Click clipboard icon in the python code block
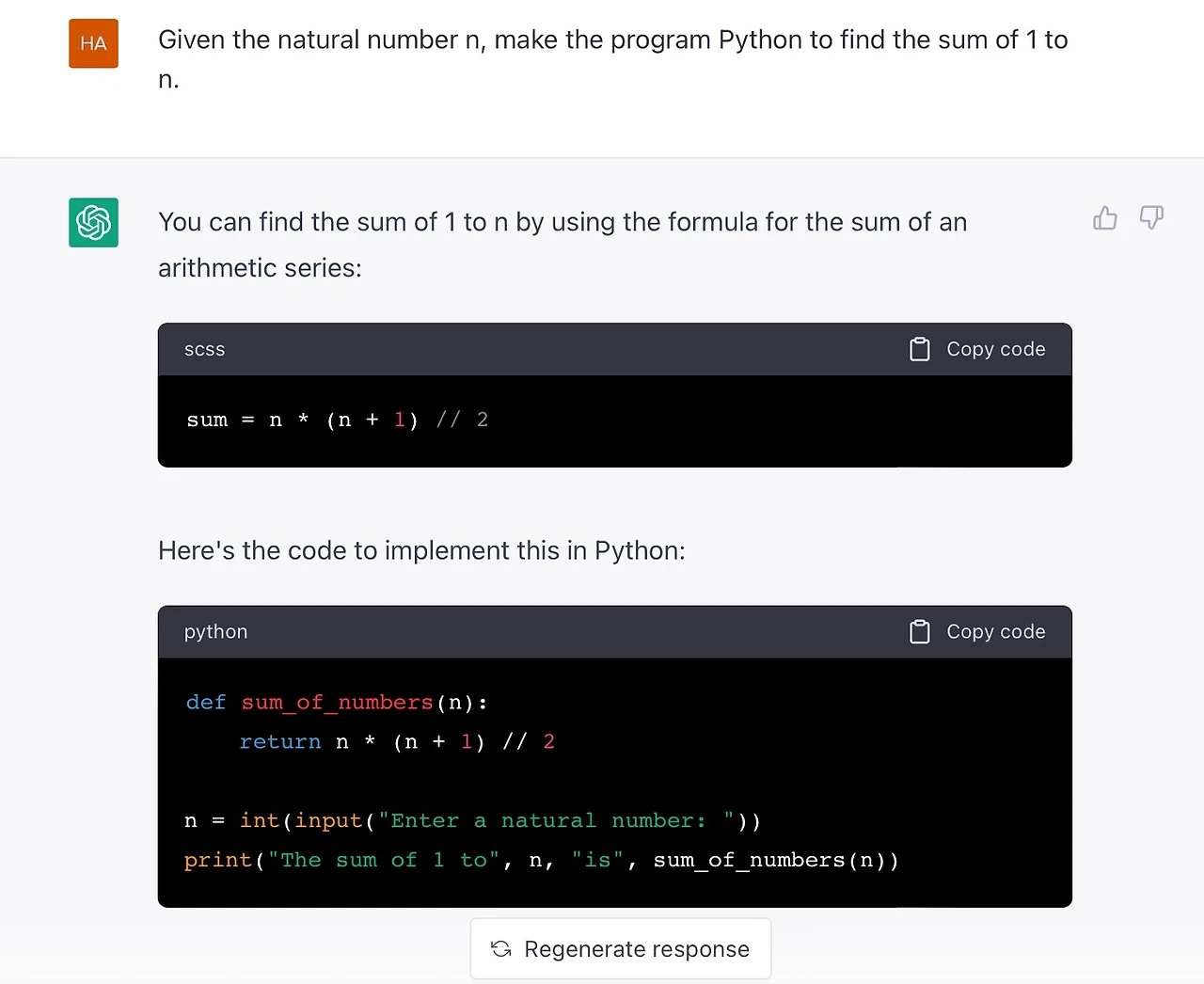Viewport: 1204px width, 984px height. click(x=920, y=631)
